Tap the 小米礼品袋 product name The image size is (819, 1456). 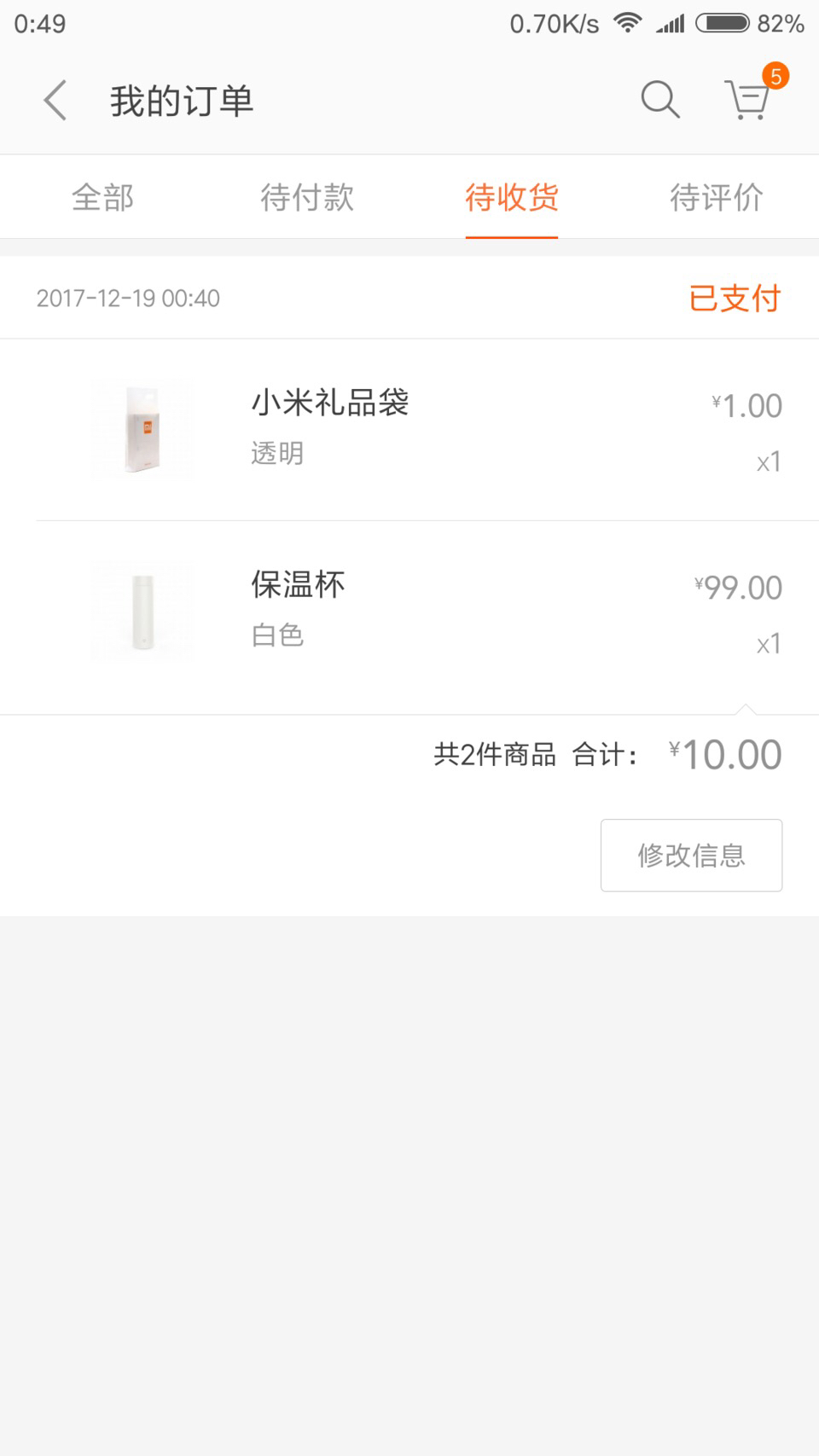[x=330, y=403]
